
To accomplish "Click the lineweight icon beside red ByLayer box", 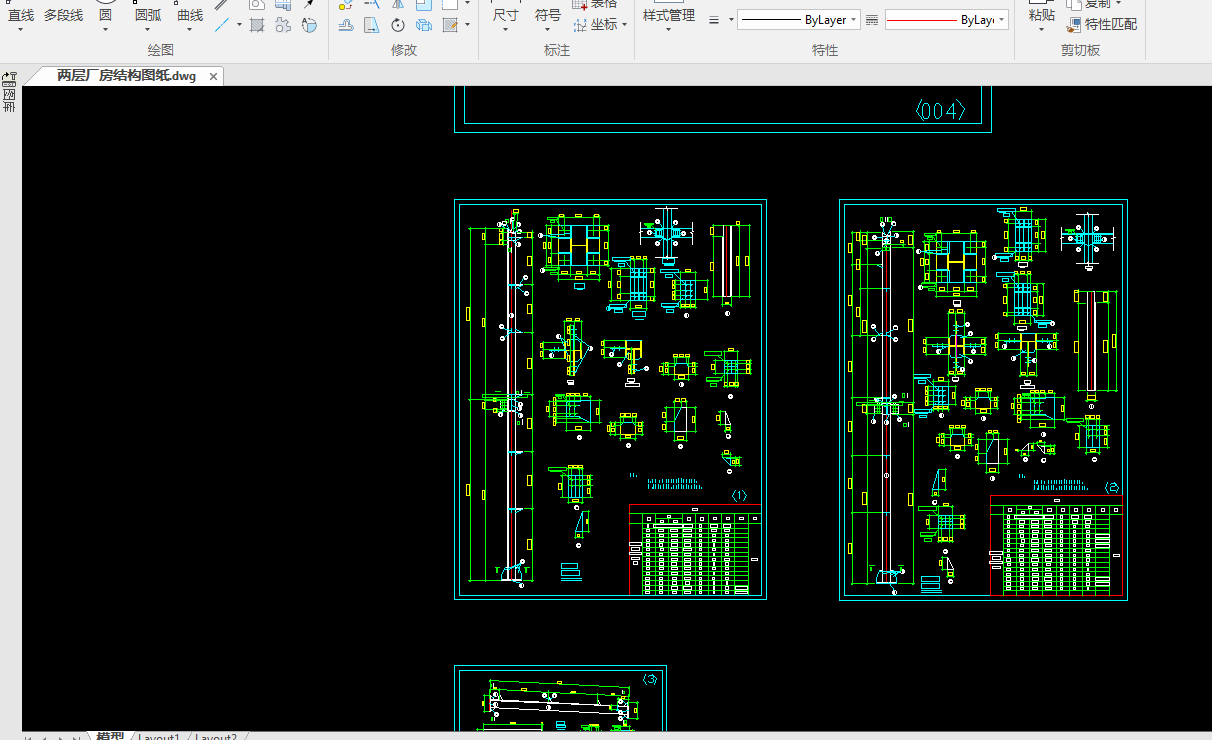I will click(x=871, y=20).
